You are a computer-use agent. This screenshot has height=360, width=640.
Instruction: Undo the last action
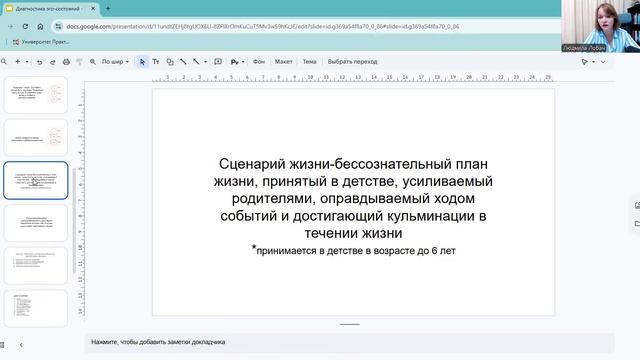[39, 62]
